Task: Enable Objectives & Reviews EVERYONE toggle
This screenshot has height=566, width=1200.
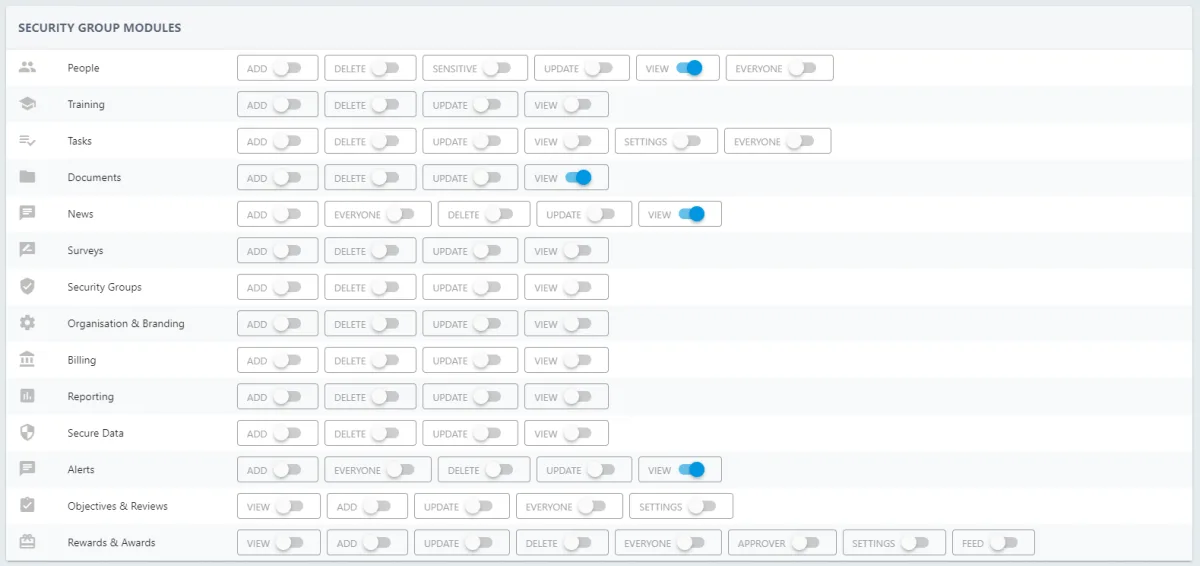Action: 592,506
